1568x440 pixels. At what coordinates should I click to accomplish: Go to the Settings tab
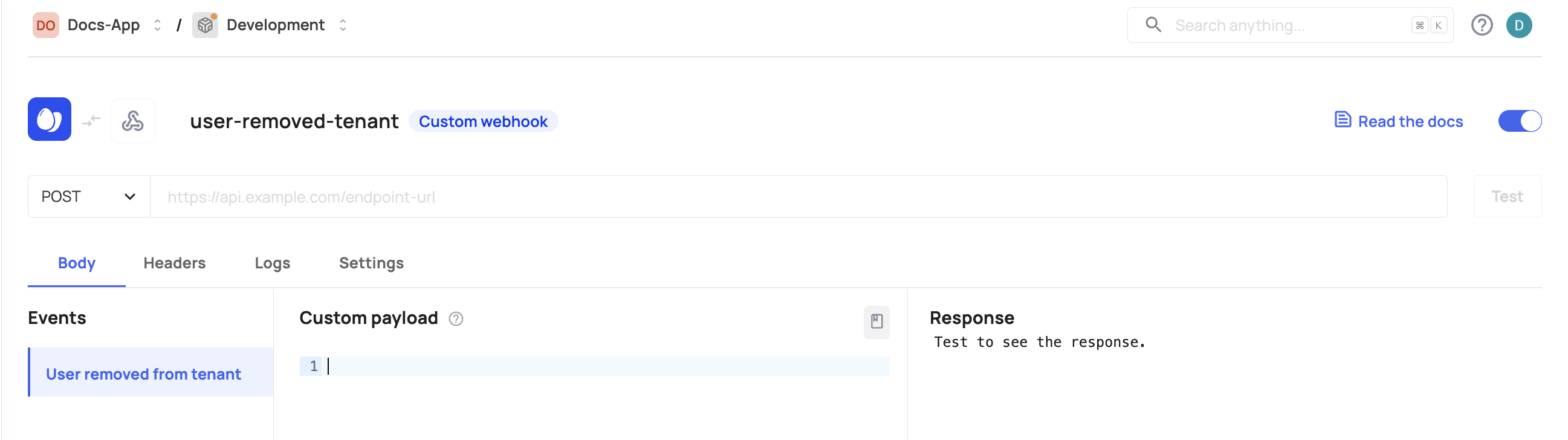(371, 263)
